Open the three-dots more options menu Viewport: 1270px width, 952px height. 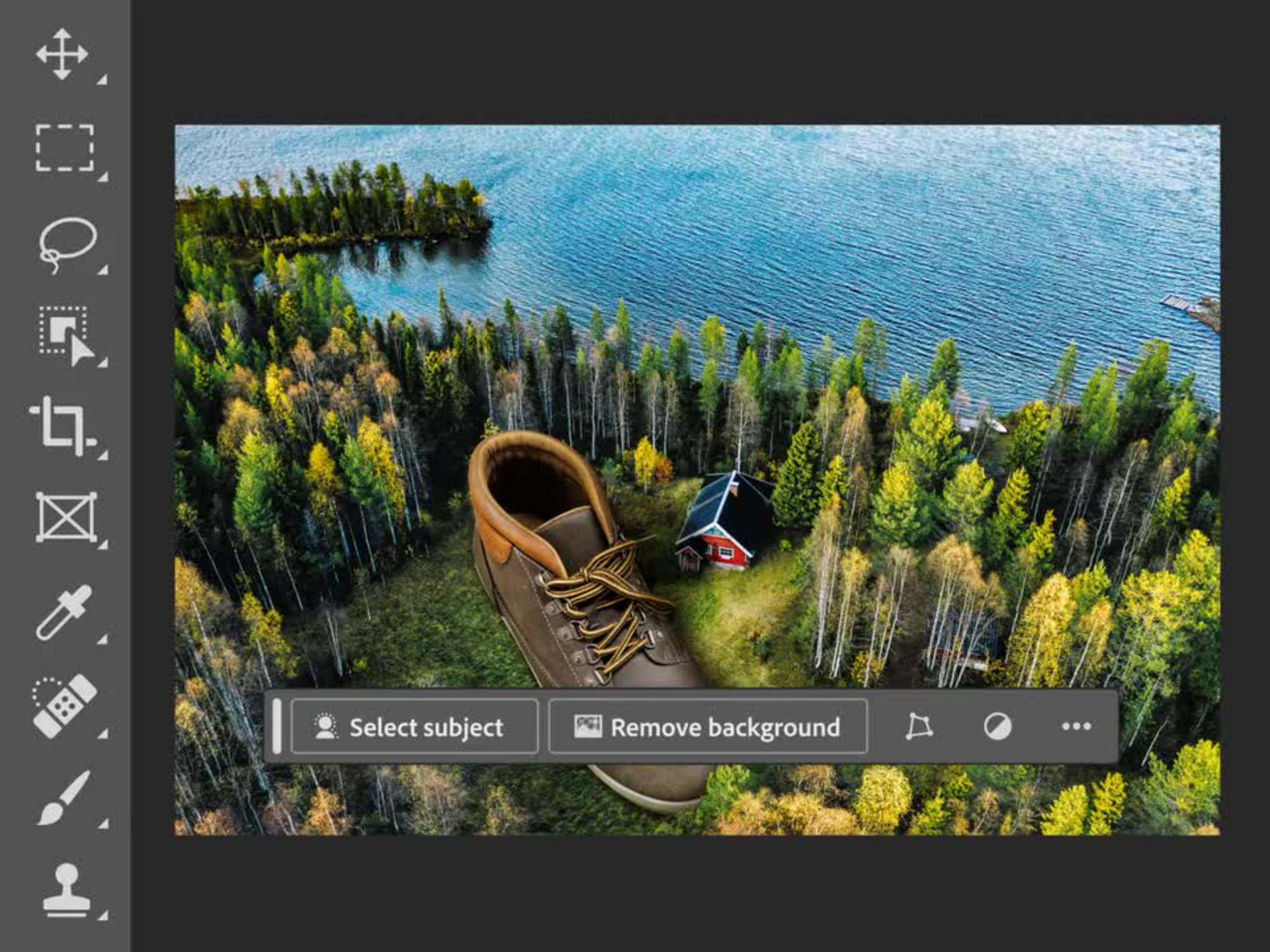pyautogui.click(x=1076, y=726)
